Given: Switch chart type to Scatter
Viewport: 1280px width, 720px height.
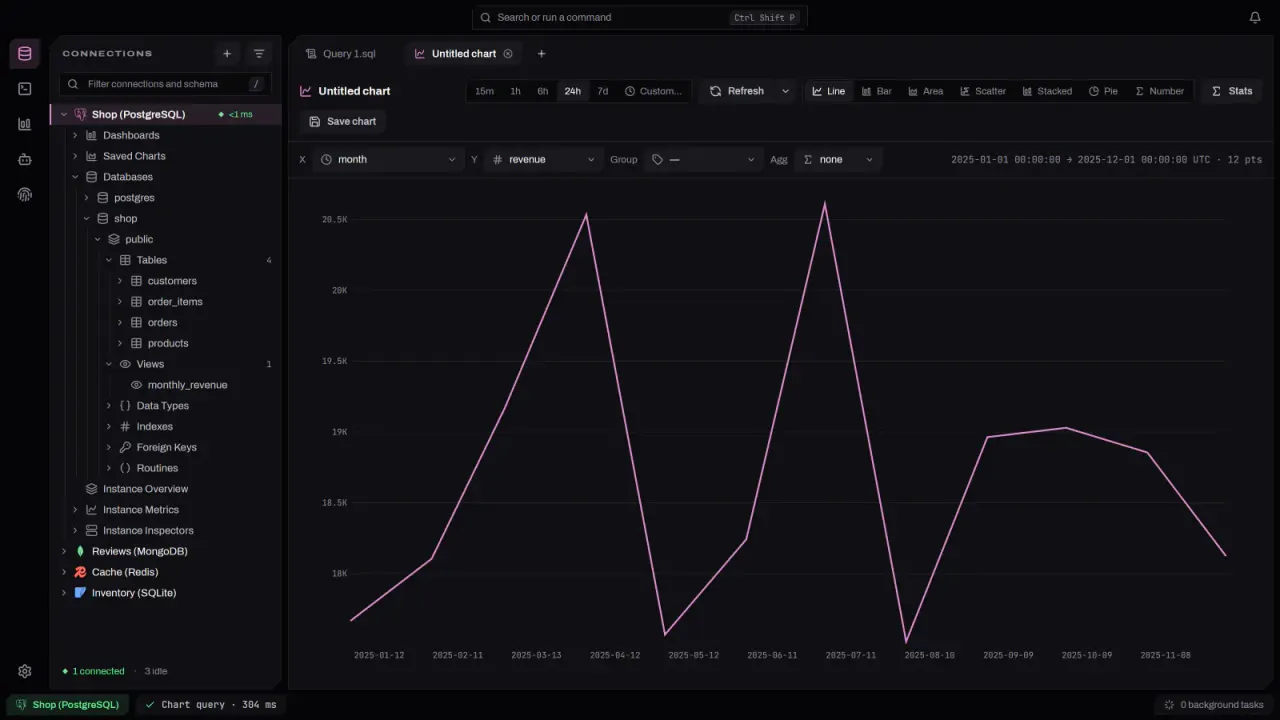Looking at the screenshot, I should coord(983,91).
